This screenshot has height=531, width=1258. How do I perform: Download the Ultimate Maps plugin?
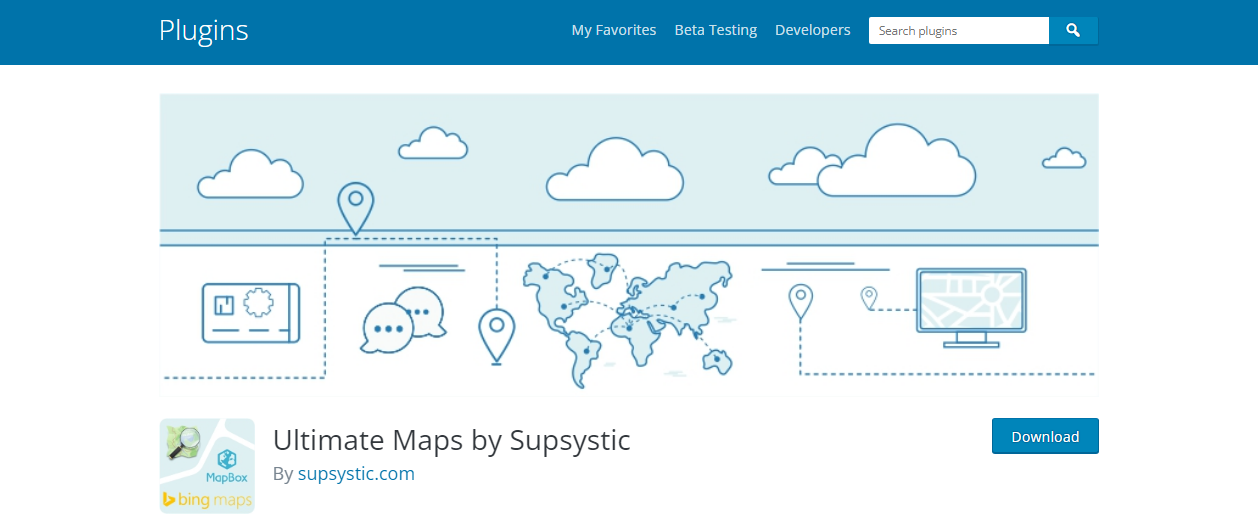click(1045, 436)
